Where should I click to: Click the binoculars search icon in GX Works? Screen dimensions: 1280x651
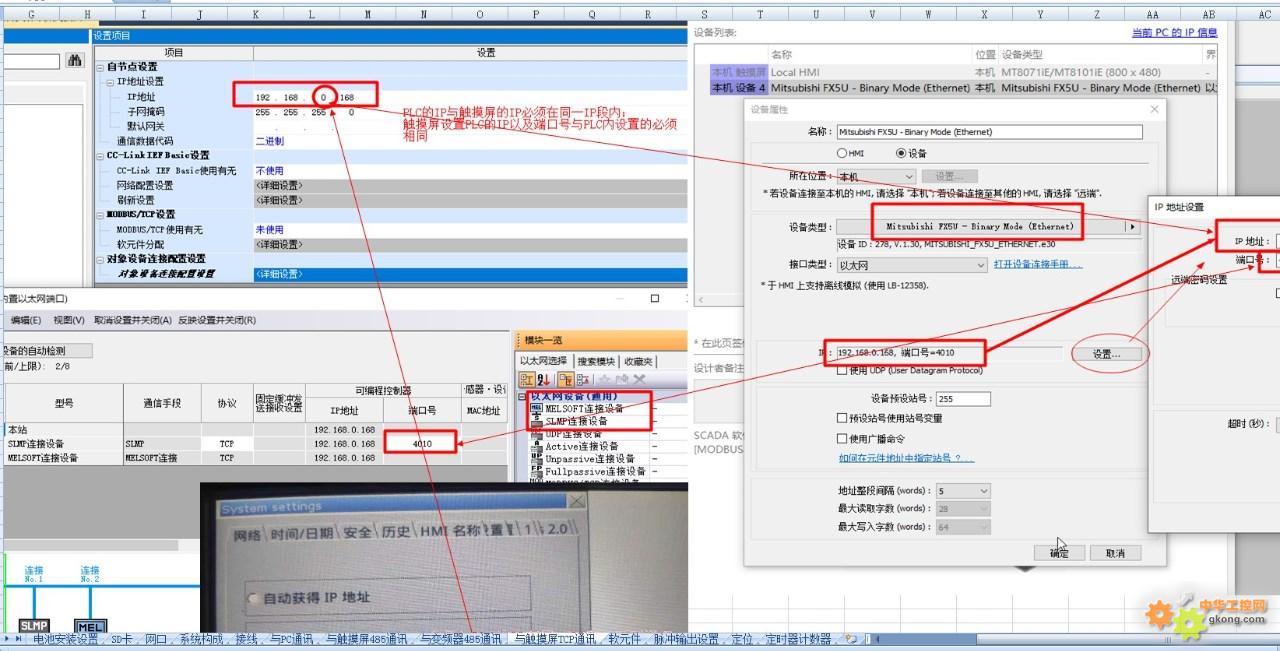75,61
